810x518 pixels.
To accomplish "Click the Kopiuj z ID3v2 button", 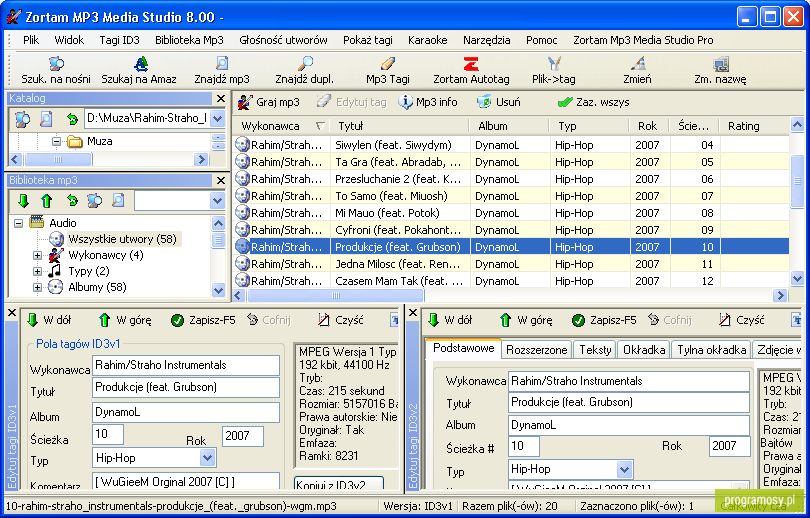I will (x=339, y=484).
